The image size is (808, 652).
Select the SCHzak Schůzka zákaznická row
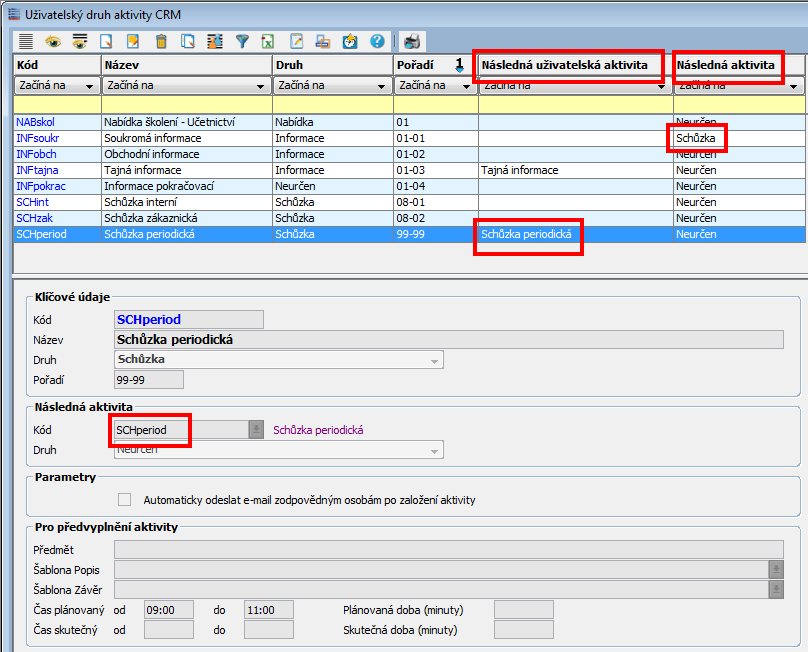pos(150,218)
